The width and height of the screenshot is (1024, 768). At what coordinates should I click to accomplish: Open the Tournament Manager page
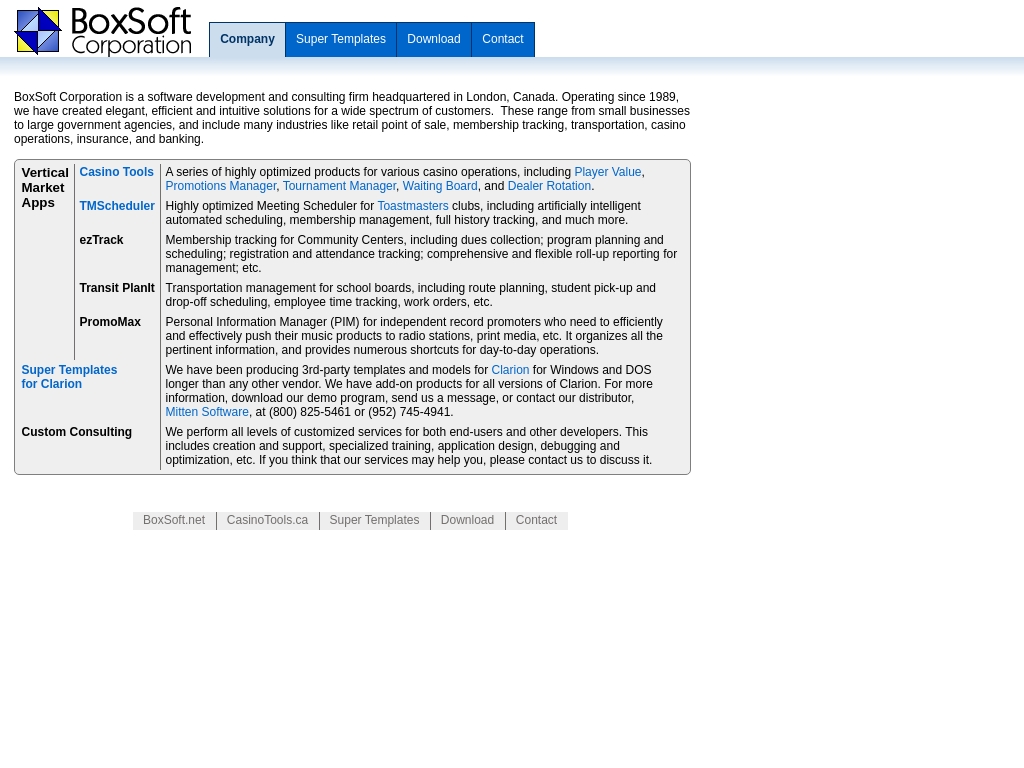pyautogui.click(x=339, y=186)
